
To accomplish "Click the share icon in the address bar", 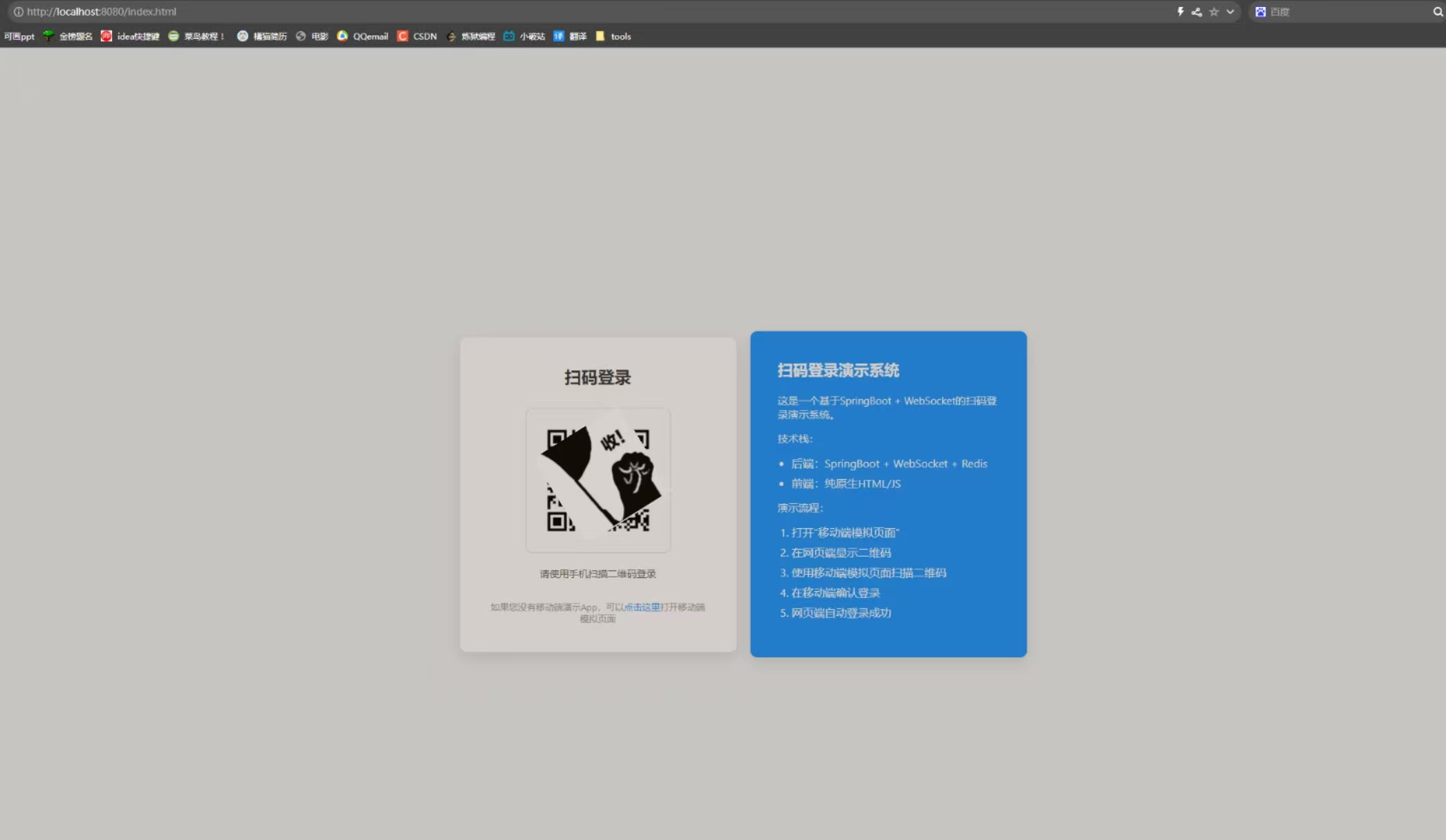I will point(1197,12).
